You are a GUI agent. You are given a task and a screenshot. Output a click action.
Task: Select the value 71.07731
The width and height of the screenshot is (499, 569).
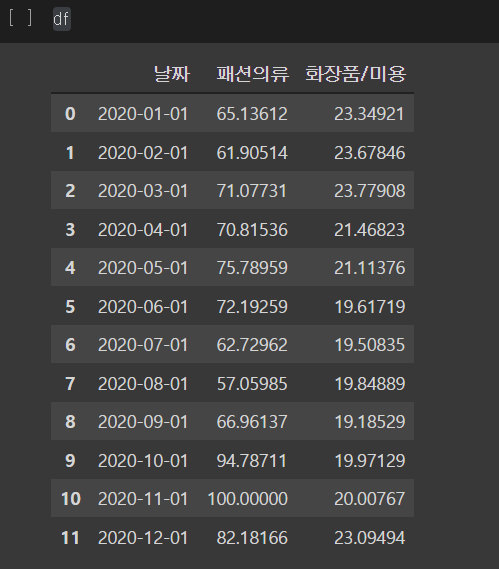251,191
